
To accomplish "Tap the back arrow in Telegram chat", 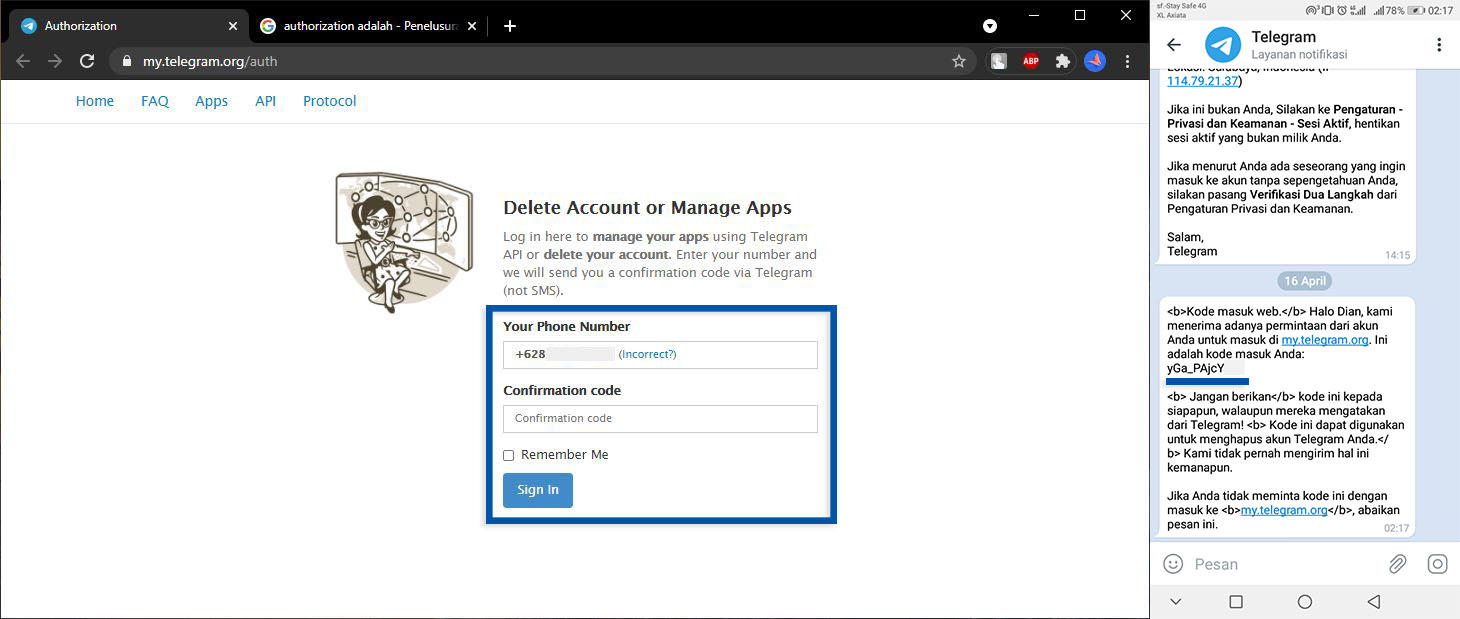I will click(1173, 44).
